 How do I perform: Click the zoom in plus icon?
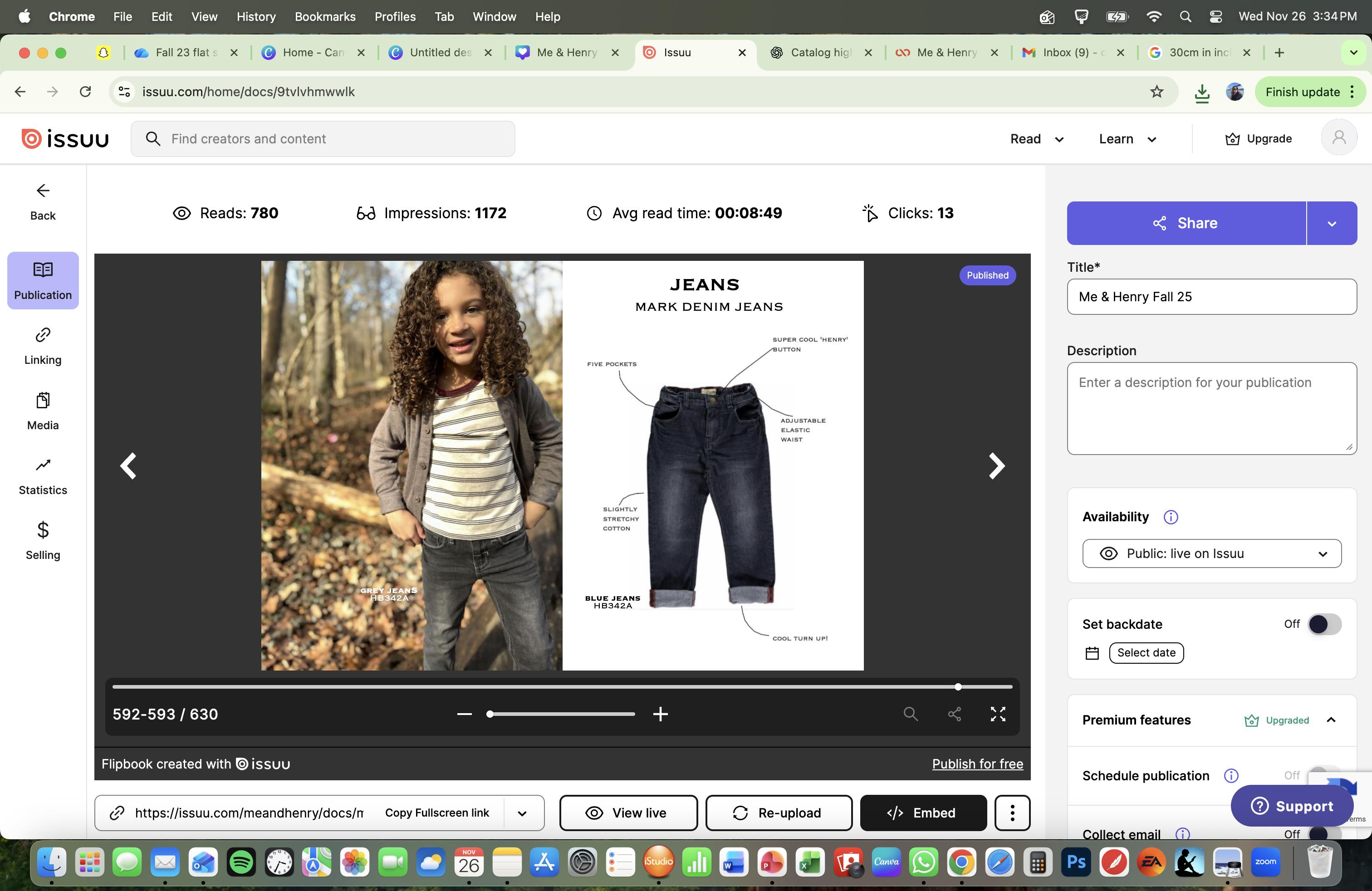coord(661,714)
